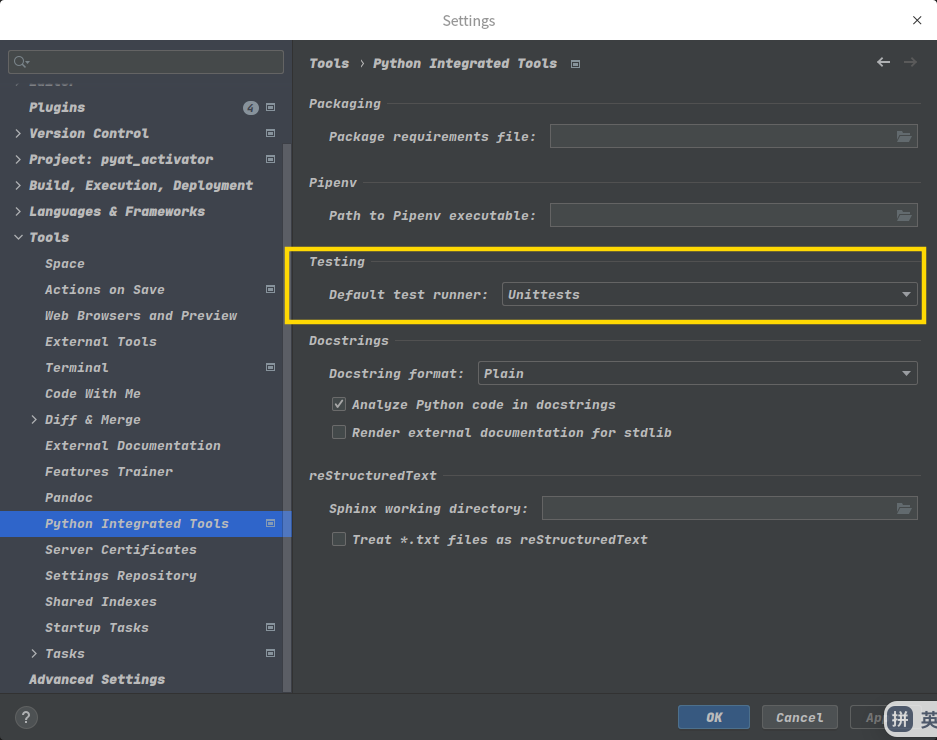Toggle Analyze Python code in docstrings

pyautogui.click(x=339, y=405)
